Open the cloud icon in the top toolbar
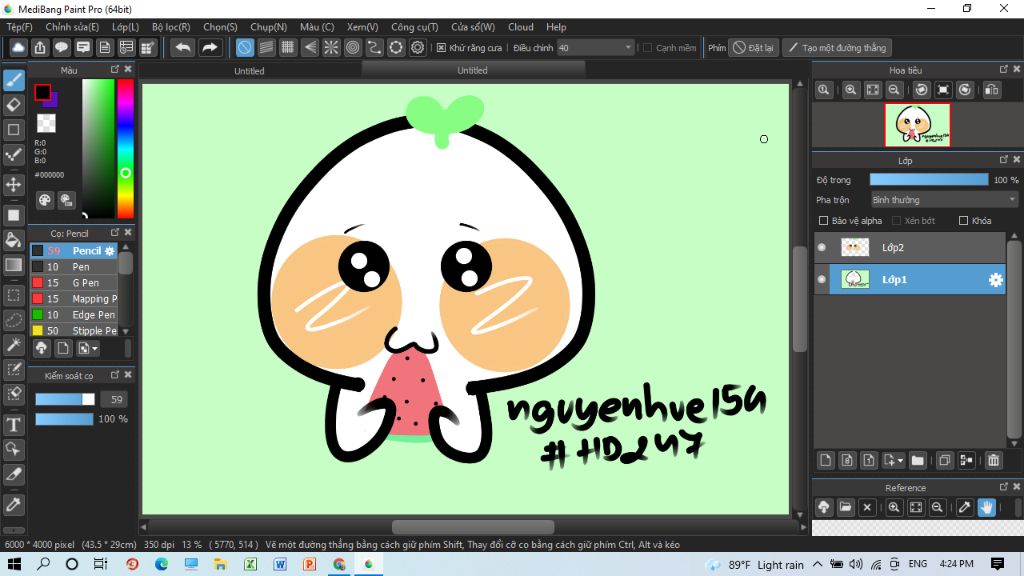 pyautogui.click(x=18, y=48)
